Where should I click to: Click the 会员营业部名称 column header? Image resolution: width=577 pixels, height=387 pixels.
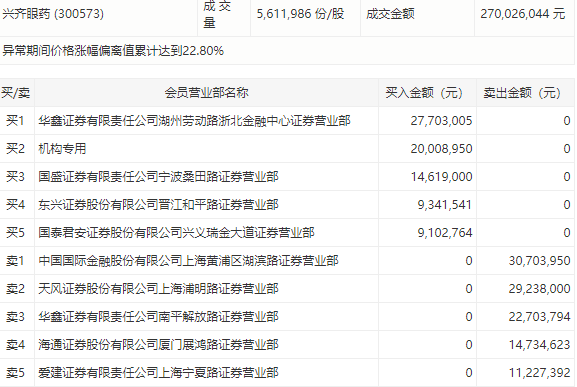[206, 93]
